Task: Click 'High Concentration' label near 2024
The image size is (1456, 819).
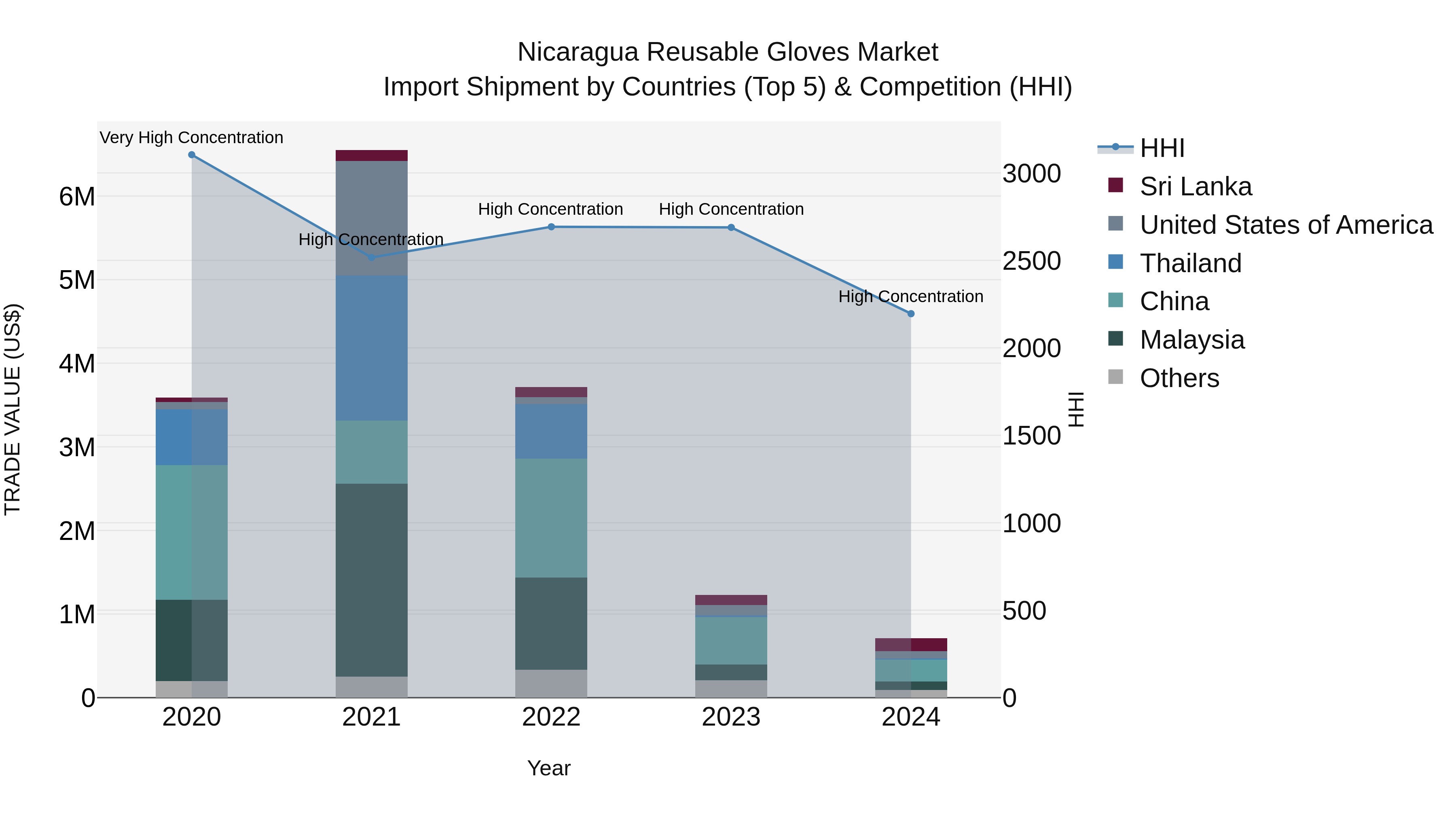Action: [911, 296]
